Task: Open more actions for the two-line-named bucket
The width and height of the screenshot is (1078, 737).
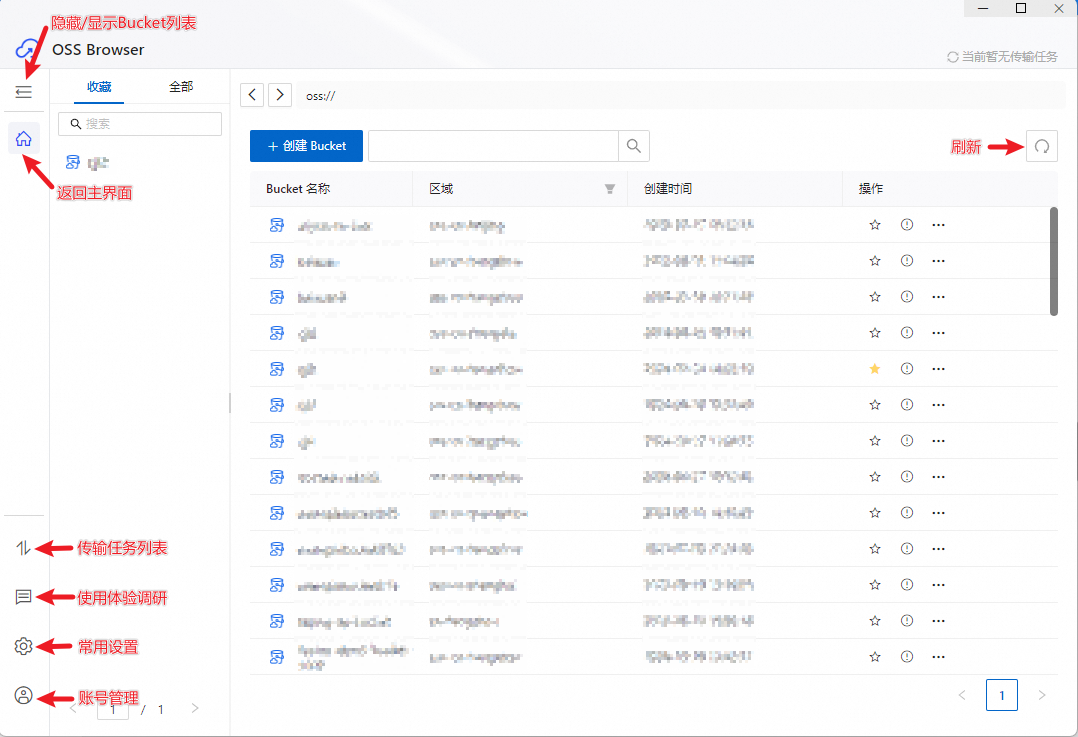Action: (938, 657)
